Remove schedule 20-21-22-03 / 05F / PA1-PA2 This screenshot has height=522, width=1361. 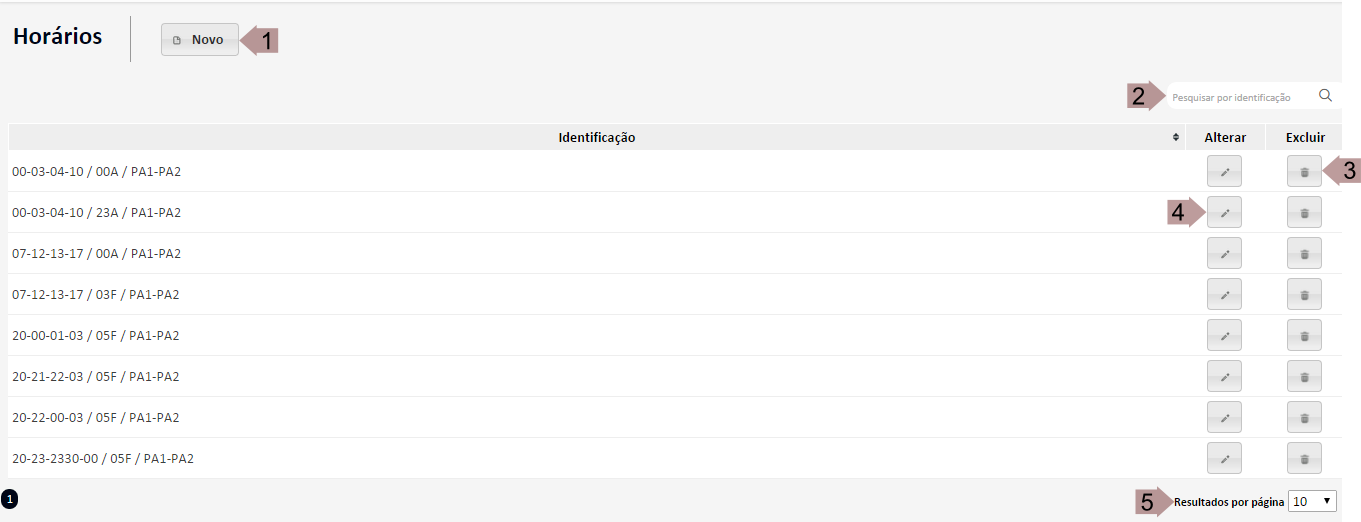click(x=1304, y=376)
